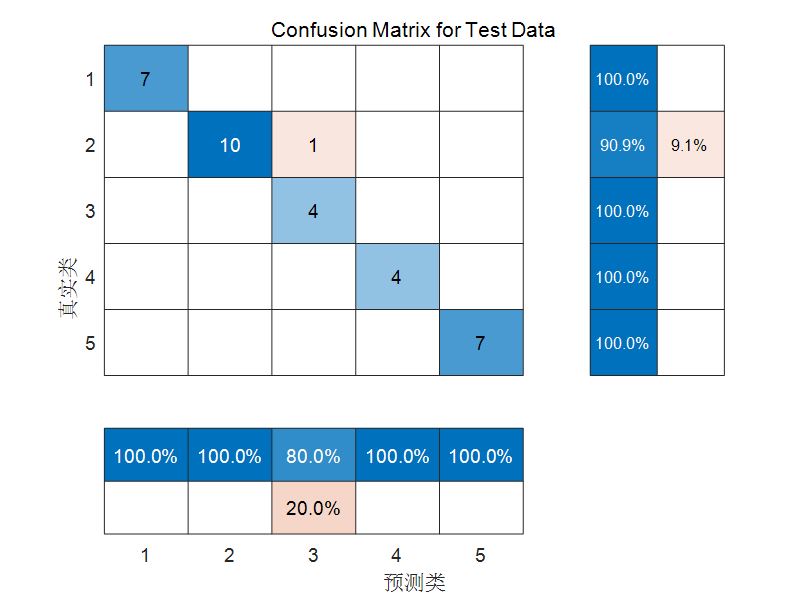Image resolution: width=800 pixels, height=599 pixels.
Task: Click the x-axis label '预测类'
Action: pos(414,582)
